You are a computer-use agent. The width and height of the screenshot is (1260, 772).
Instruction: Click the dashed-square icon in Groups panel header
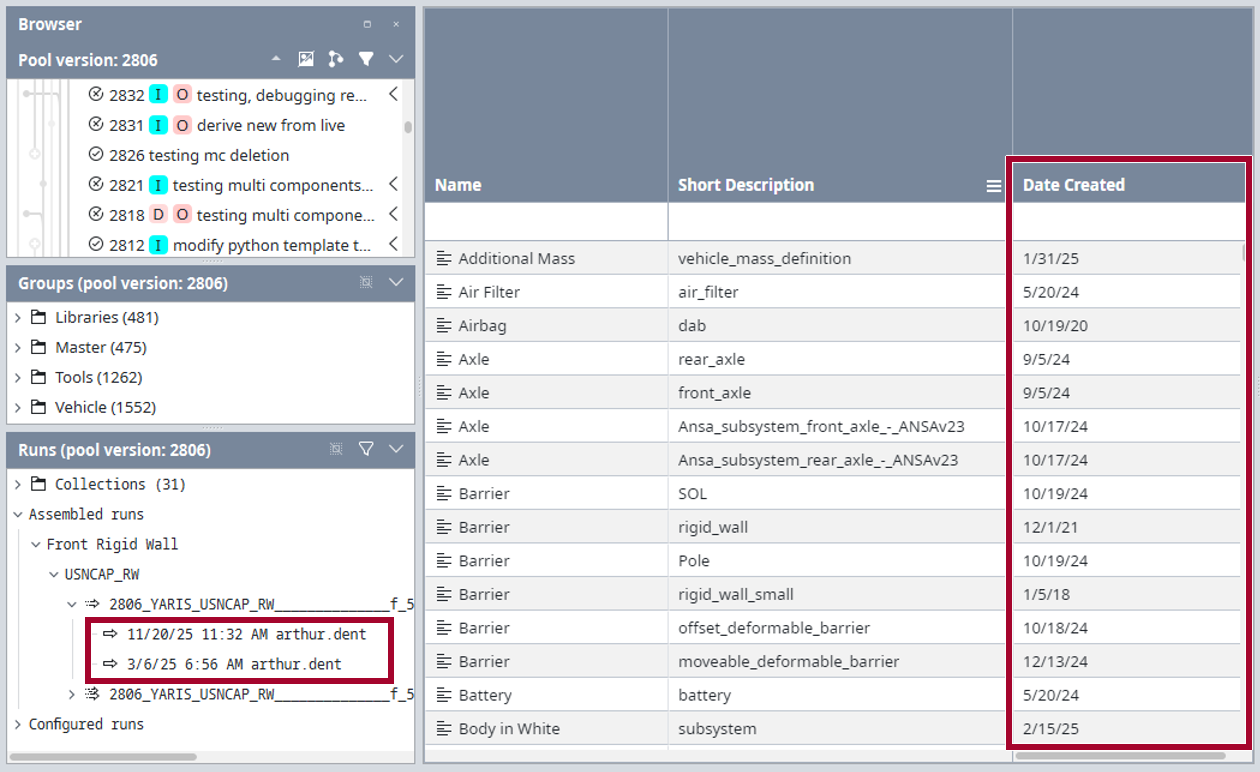[366, 283]
